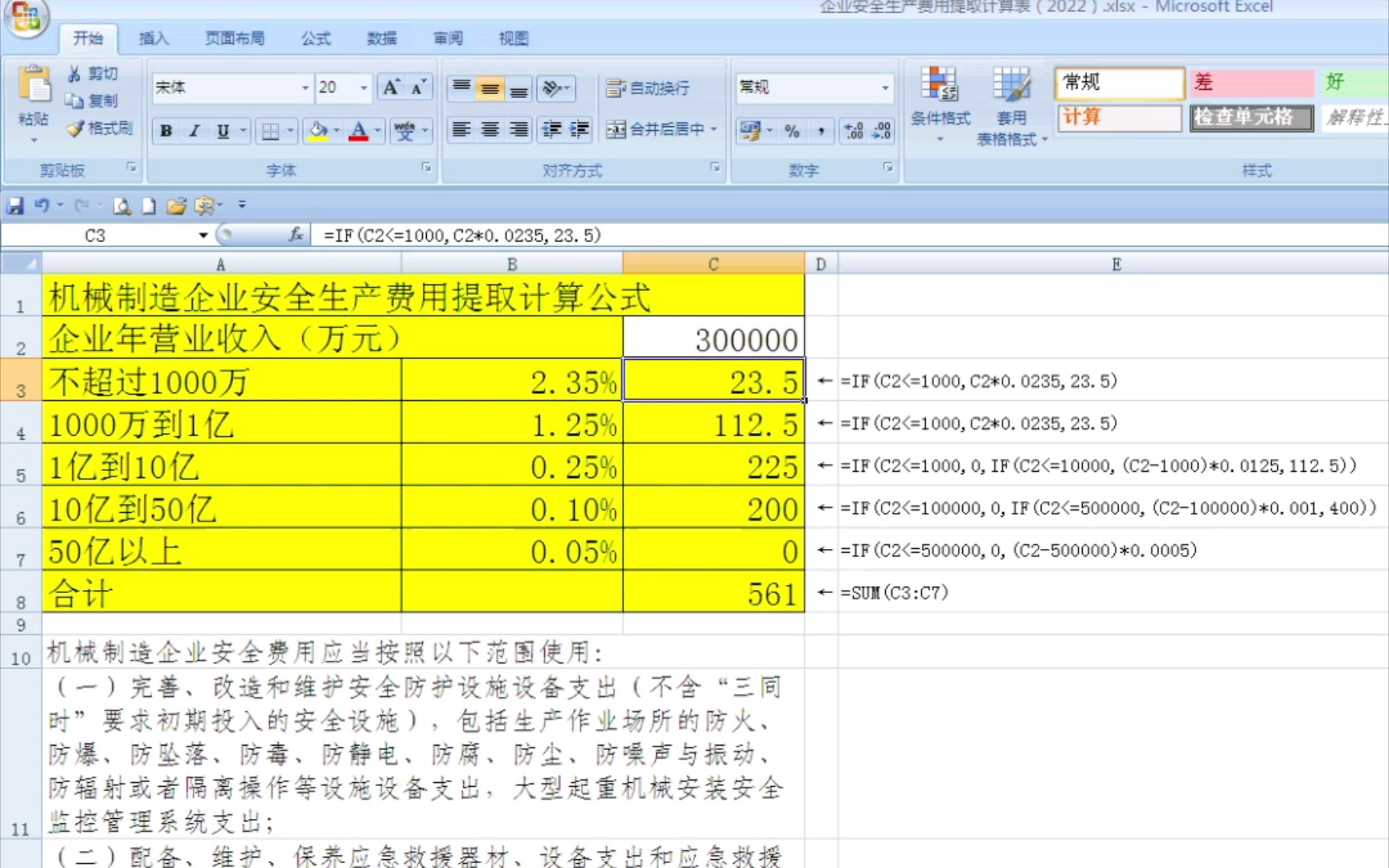Screen dimensions: 1389x868
Task: Toggle middle vertical alignment
Action: 490,87
